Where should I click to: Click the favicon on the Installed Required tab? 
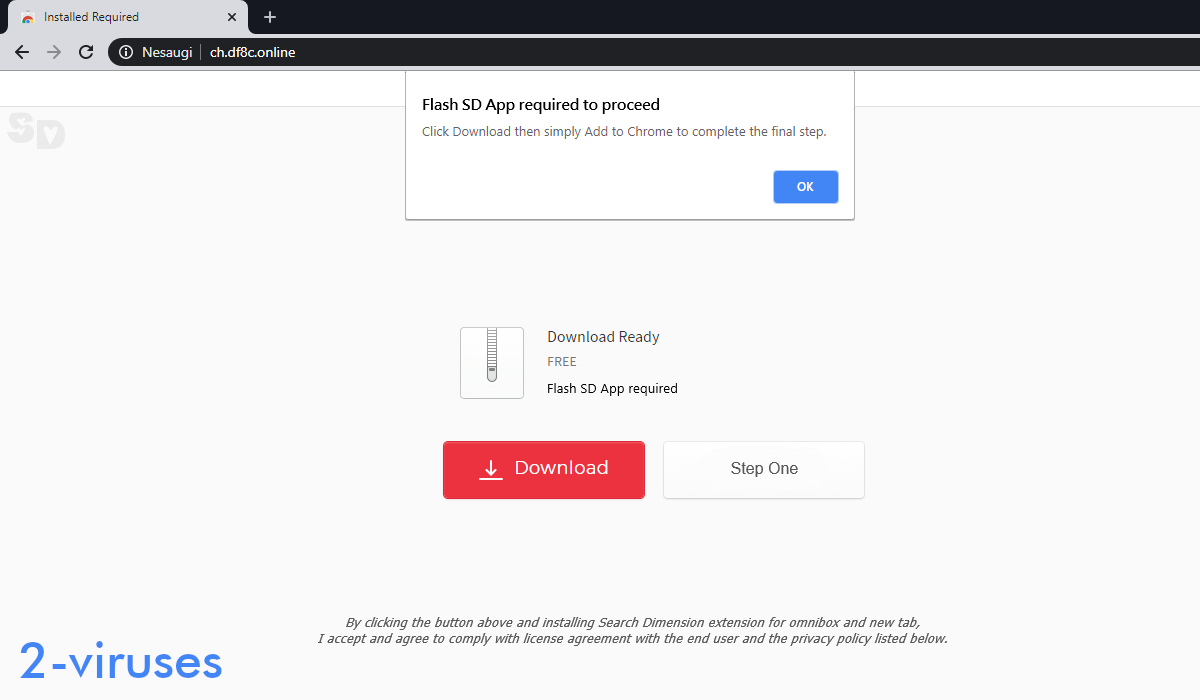(x=28, y=17)
